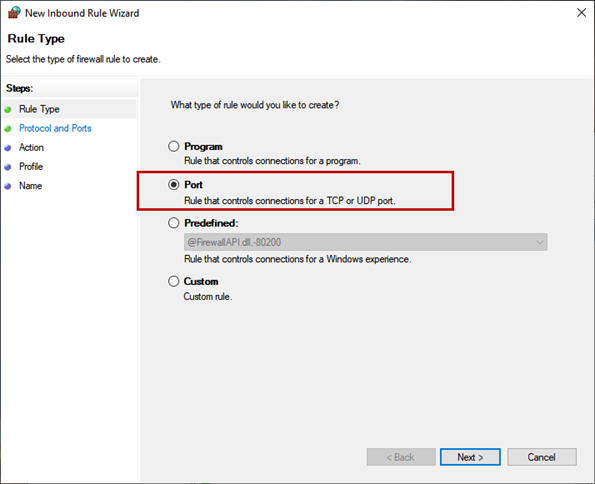Go to the Protocol and Ports step
The height and width of the screenshot is (484, 595).
tap(55, 128)
